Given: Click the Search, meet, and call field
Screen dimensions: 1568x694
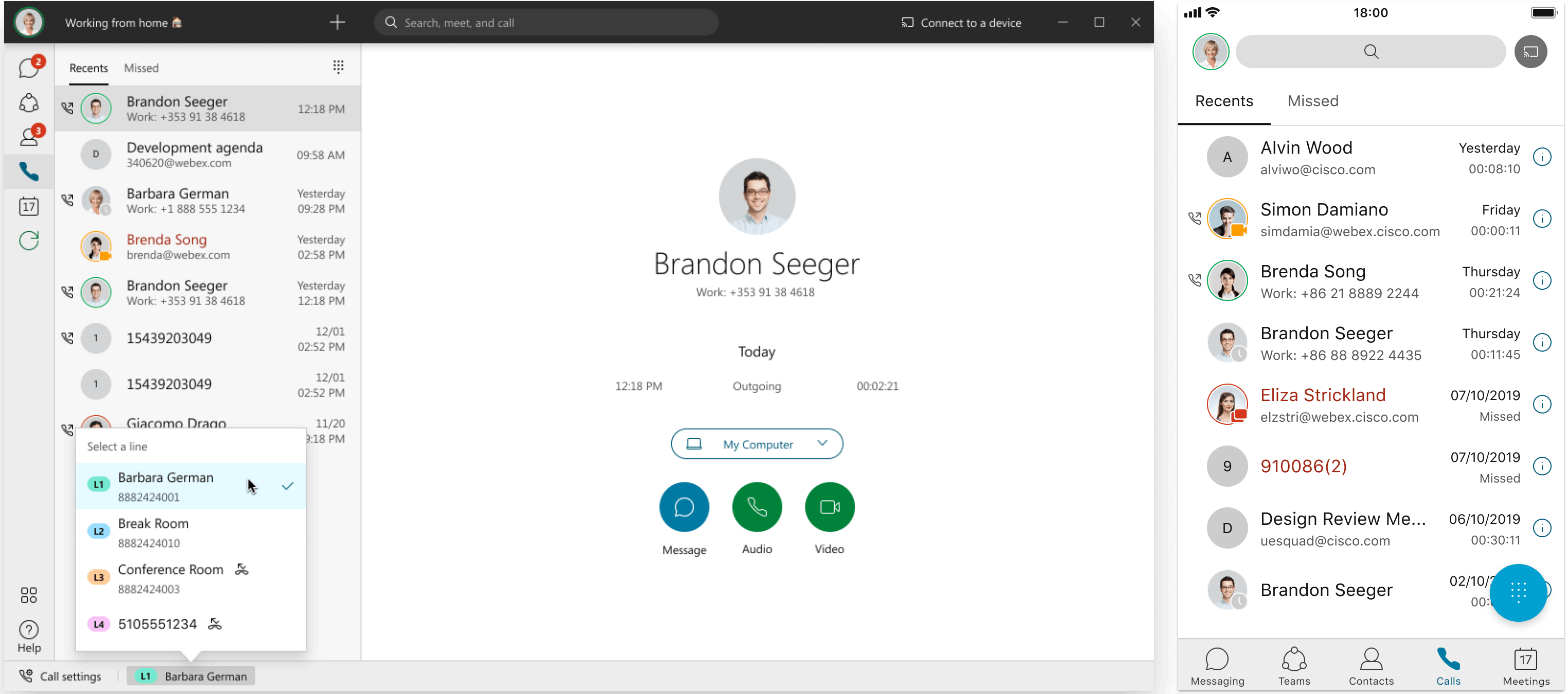Looking at the screenshot, I should click(x=546, y=22).
